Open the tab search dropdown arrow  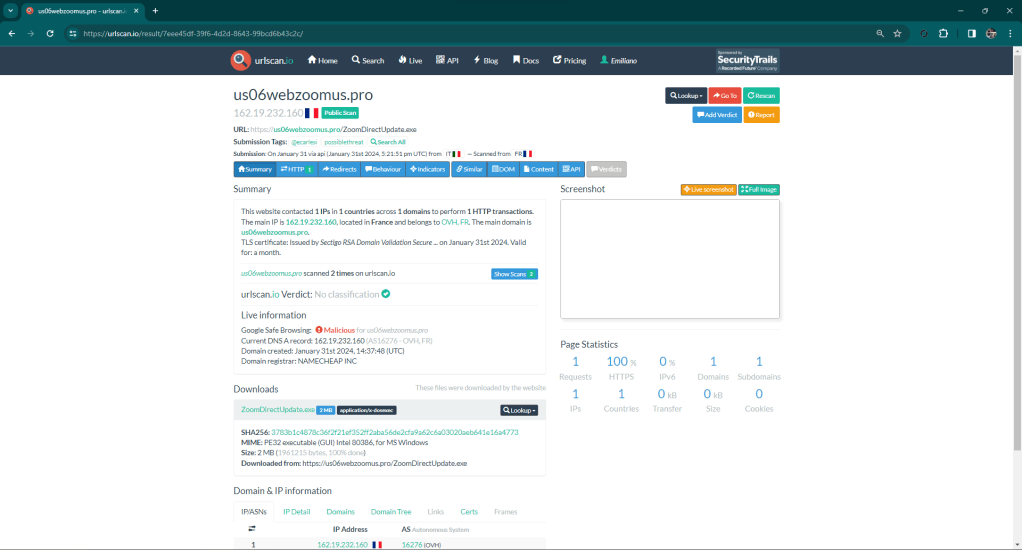[x=10, y=10]
